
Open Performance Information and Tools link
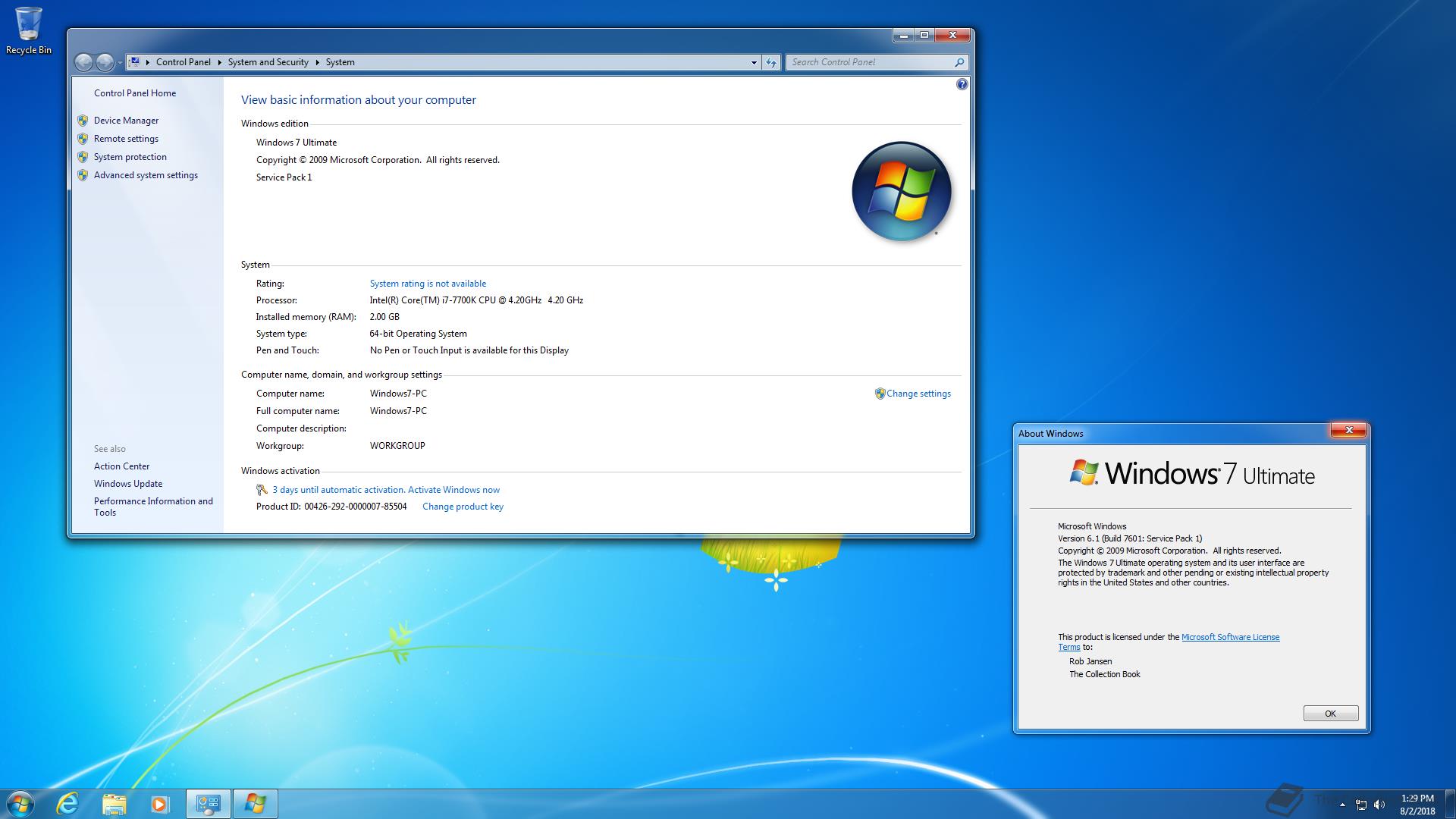coord(153,507)
